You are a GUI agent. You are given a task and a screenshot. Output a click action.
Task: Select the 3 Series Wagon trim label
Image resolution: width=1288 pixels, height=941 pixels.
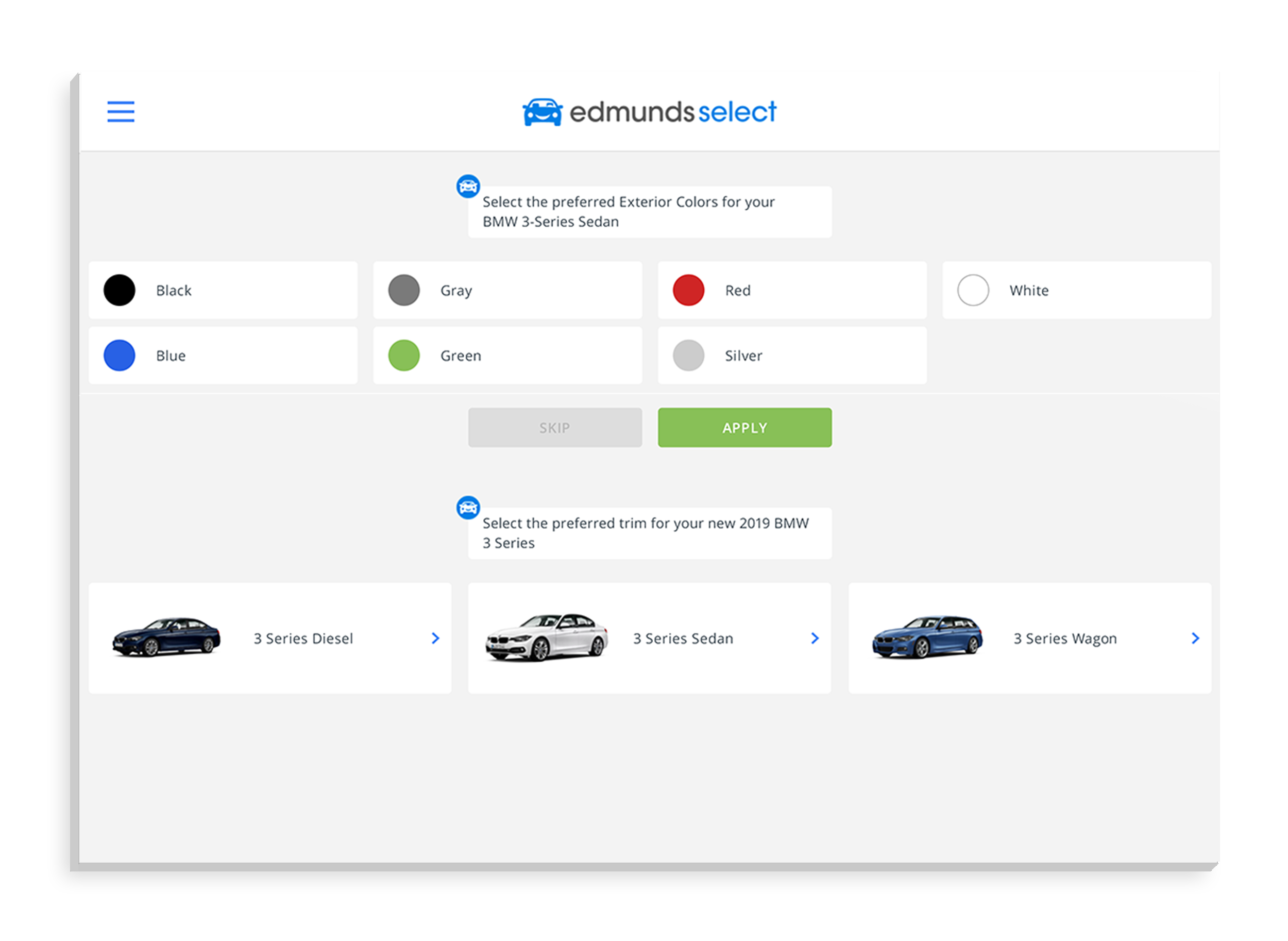click(x=1065, y=639)
